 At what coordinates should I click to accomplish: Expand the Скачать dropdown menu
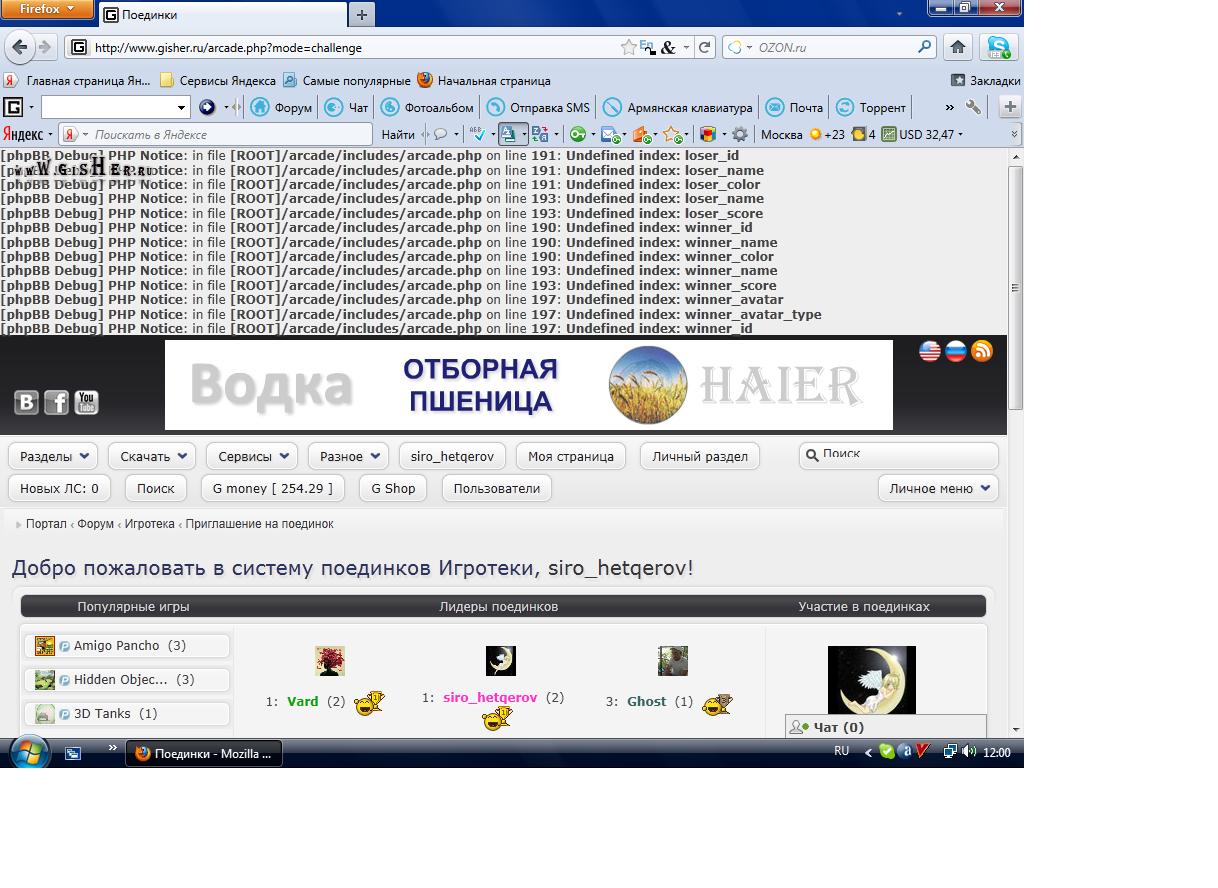[153, 456]
